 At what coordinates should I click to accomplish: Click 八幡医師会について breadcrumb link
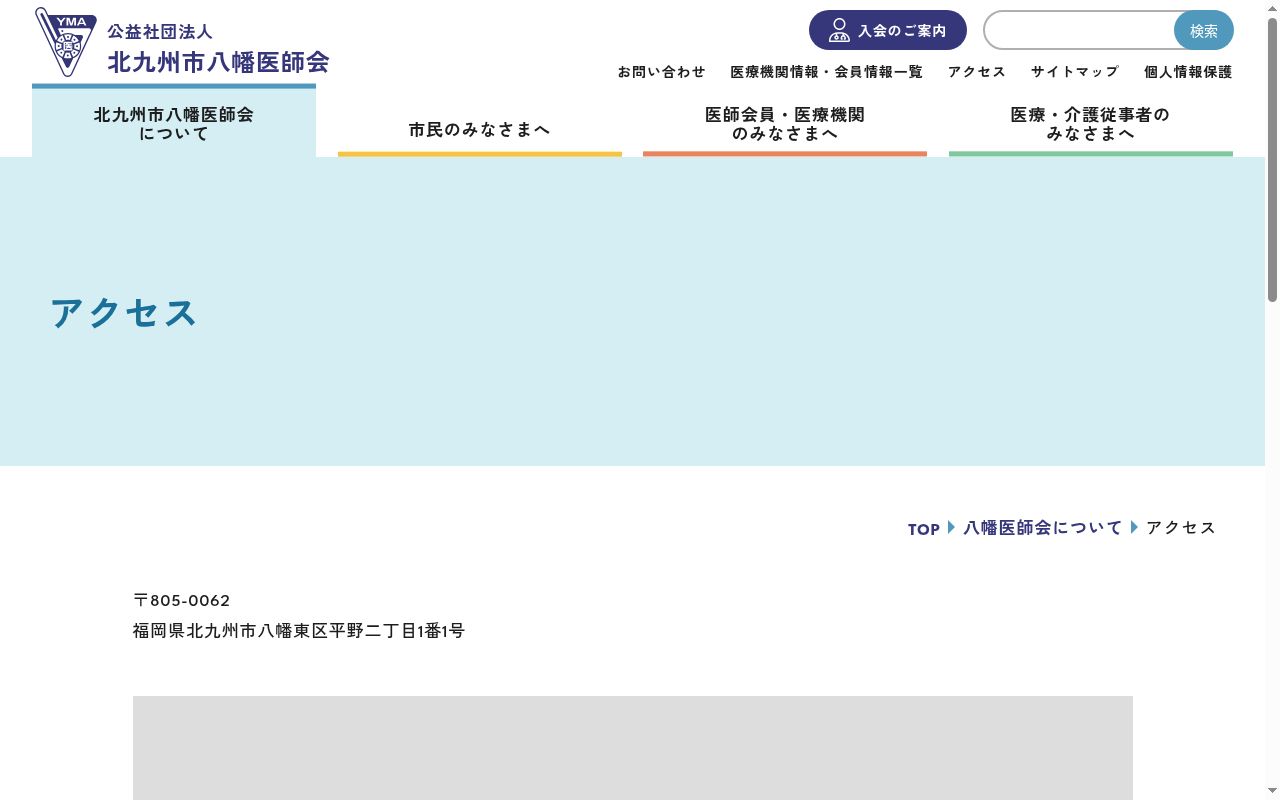[1043, 528]
